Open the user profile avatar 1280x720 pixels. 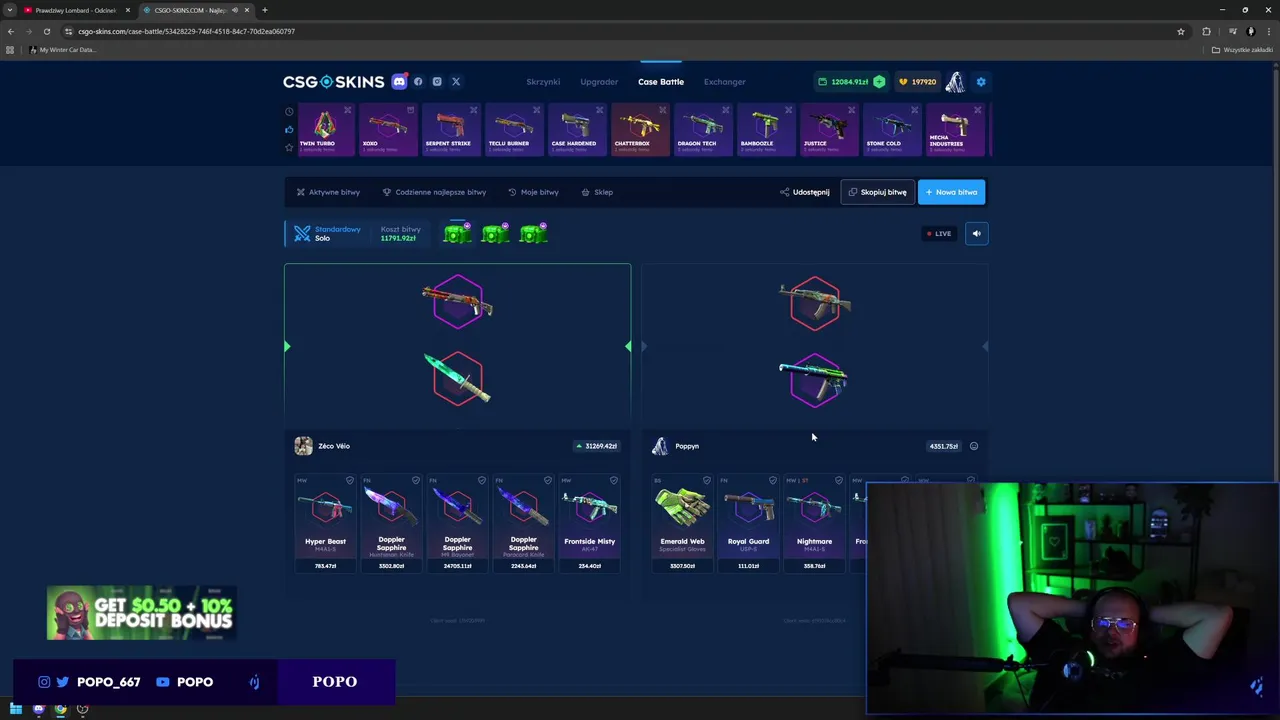tap(955, 82)
